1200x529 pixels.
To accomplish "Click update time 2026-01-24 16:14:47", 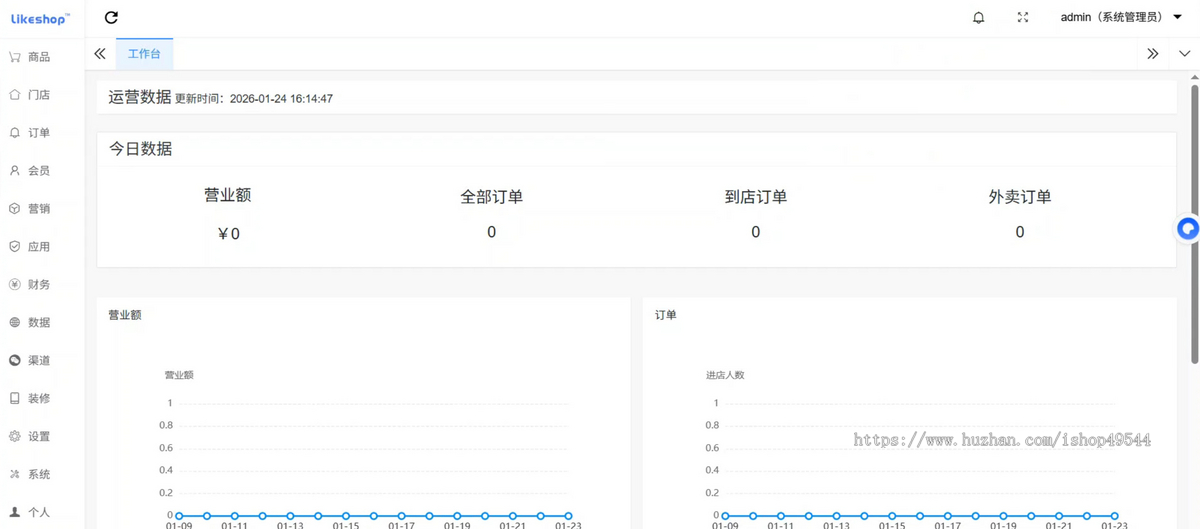I will click(x=281, y=99).
